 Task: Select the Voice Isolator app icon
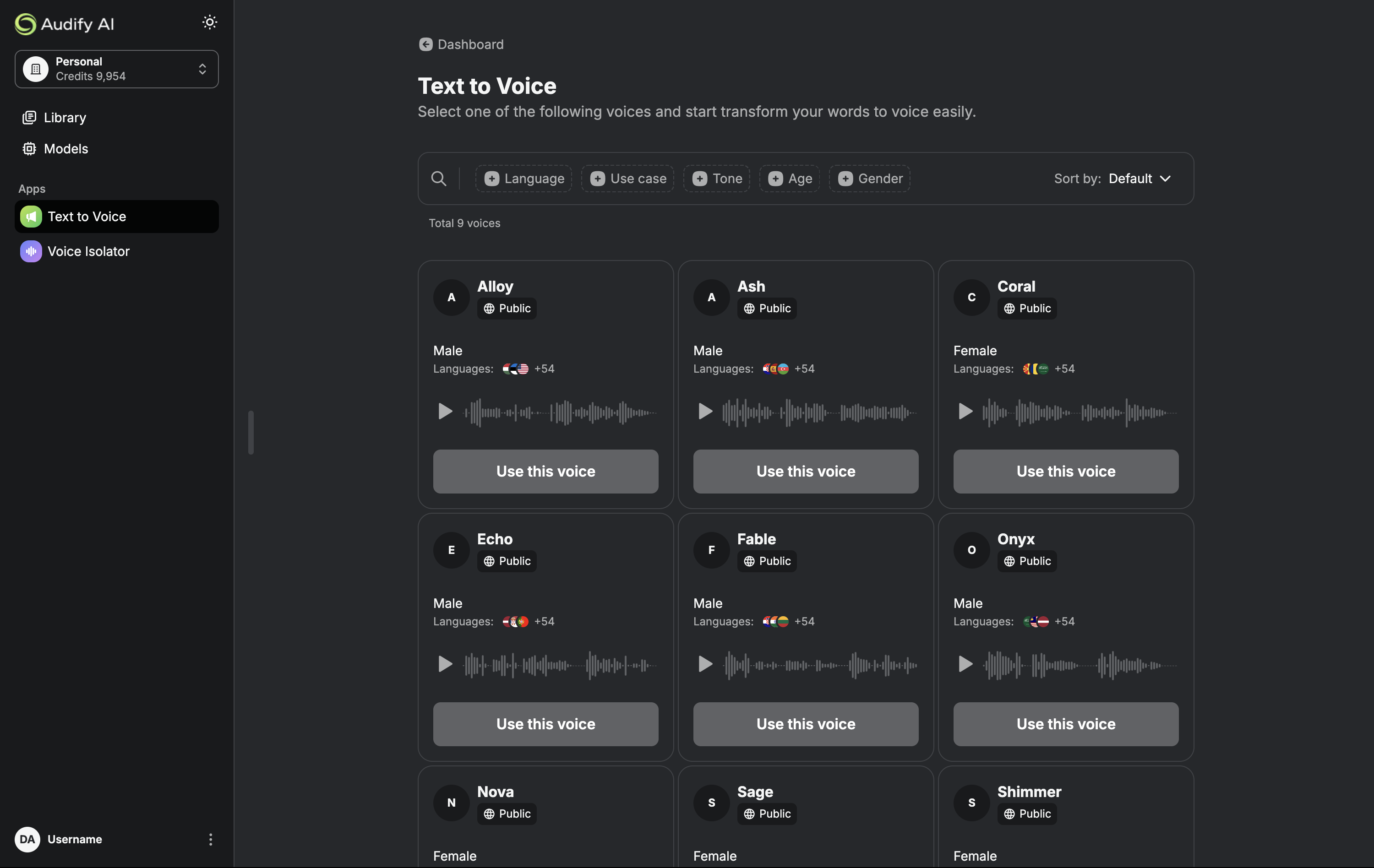click(32, 251)
